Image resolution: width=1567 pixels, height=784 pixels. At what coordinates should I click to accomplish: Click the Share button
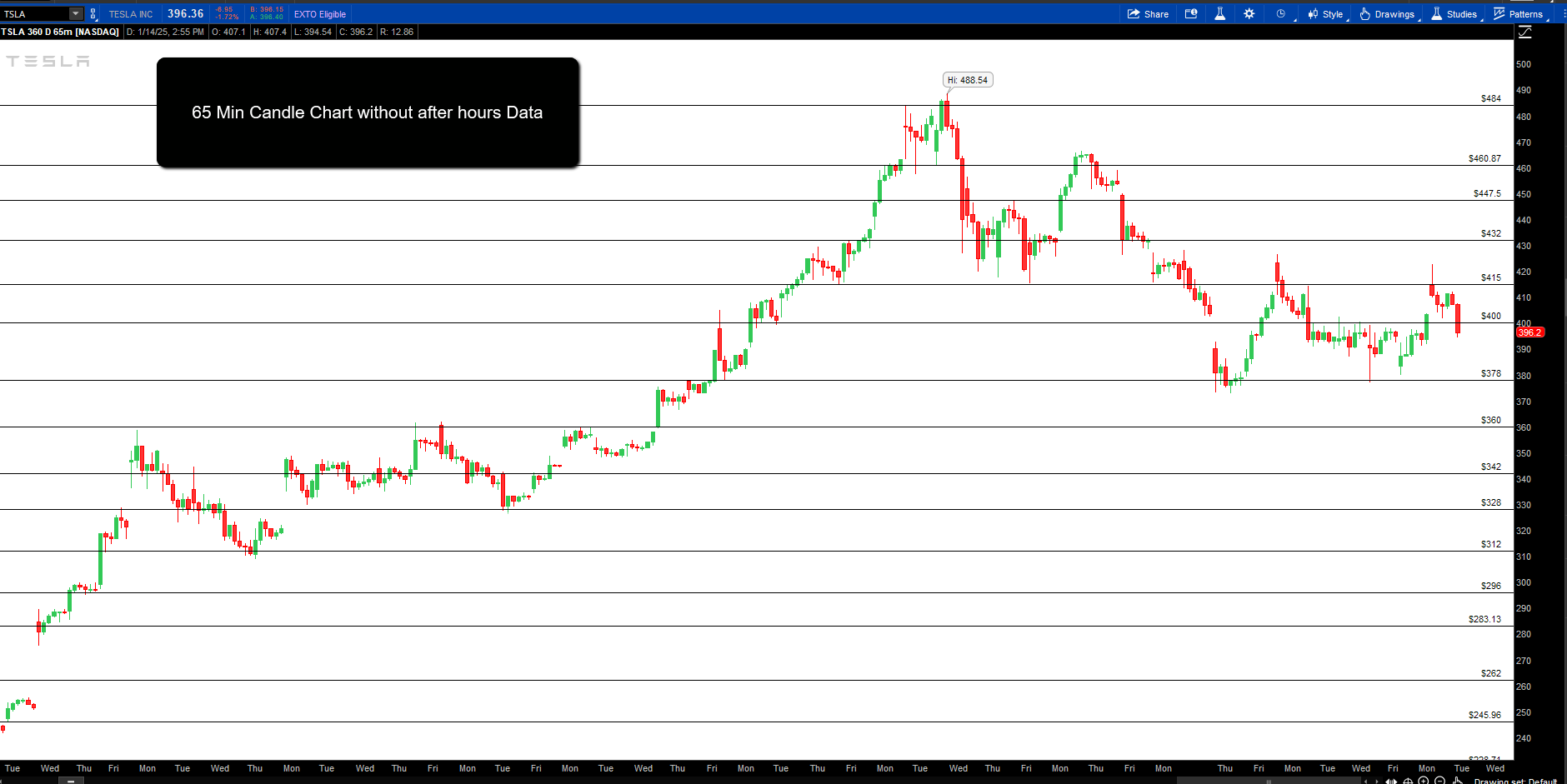click(x=1148, y=14)
